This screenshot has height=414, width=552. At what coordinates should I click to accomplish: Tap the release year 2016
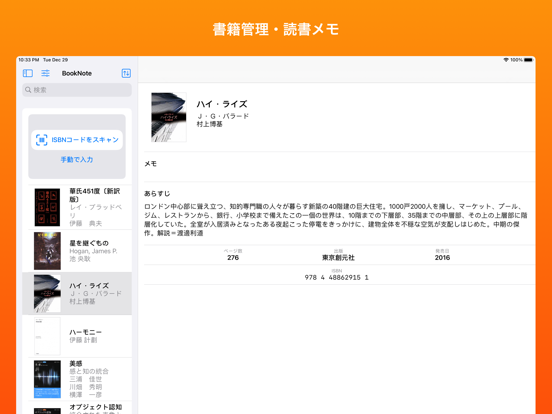[x=442, y=258]
